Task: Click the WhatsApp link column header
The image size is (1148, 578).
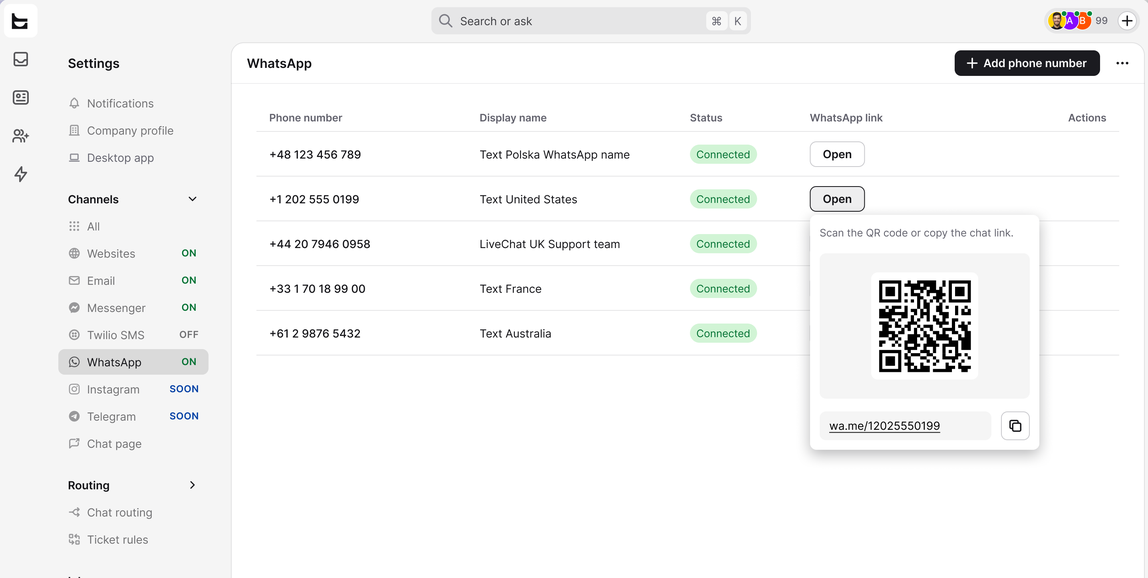Action: click(x=846, y=118)
